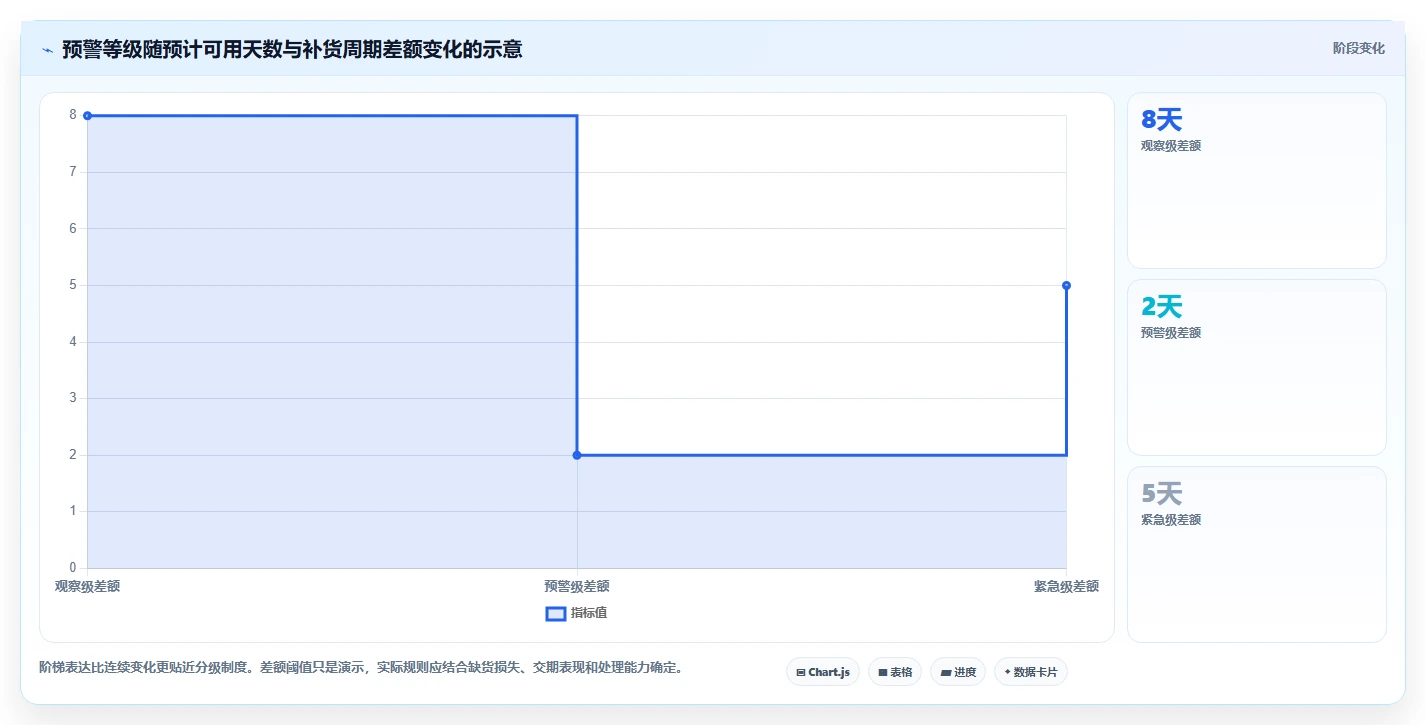1426x725 pixels.
Task: Click the y-axis label 0
Action: pos(73,568)
